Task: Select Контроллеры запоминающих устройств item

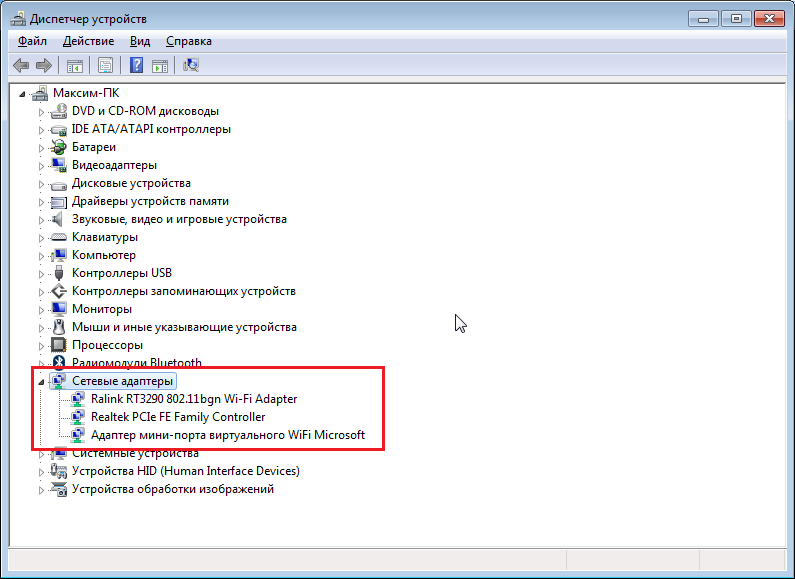Action: [184, 291]
